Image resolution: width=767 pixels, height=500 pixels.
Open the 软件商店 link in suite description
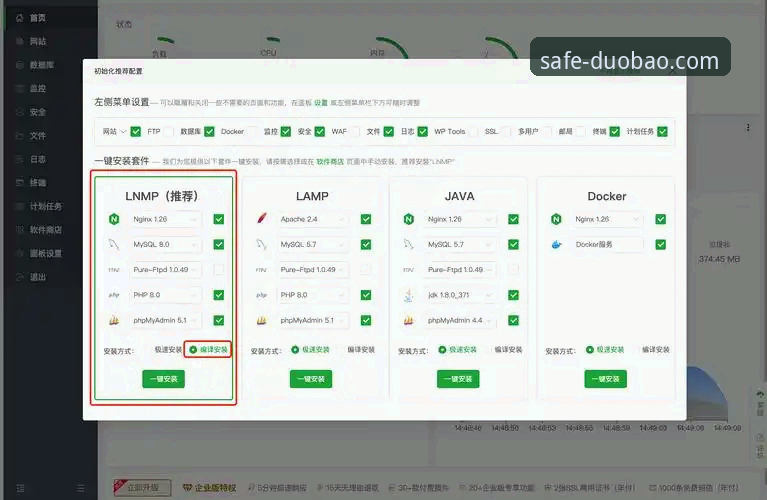(330, 161)
